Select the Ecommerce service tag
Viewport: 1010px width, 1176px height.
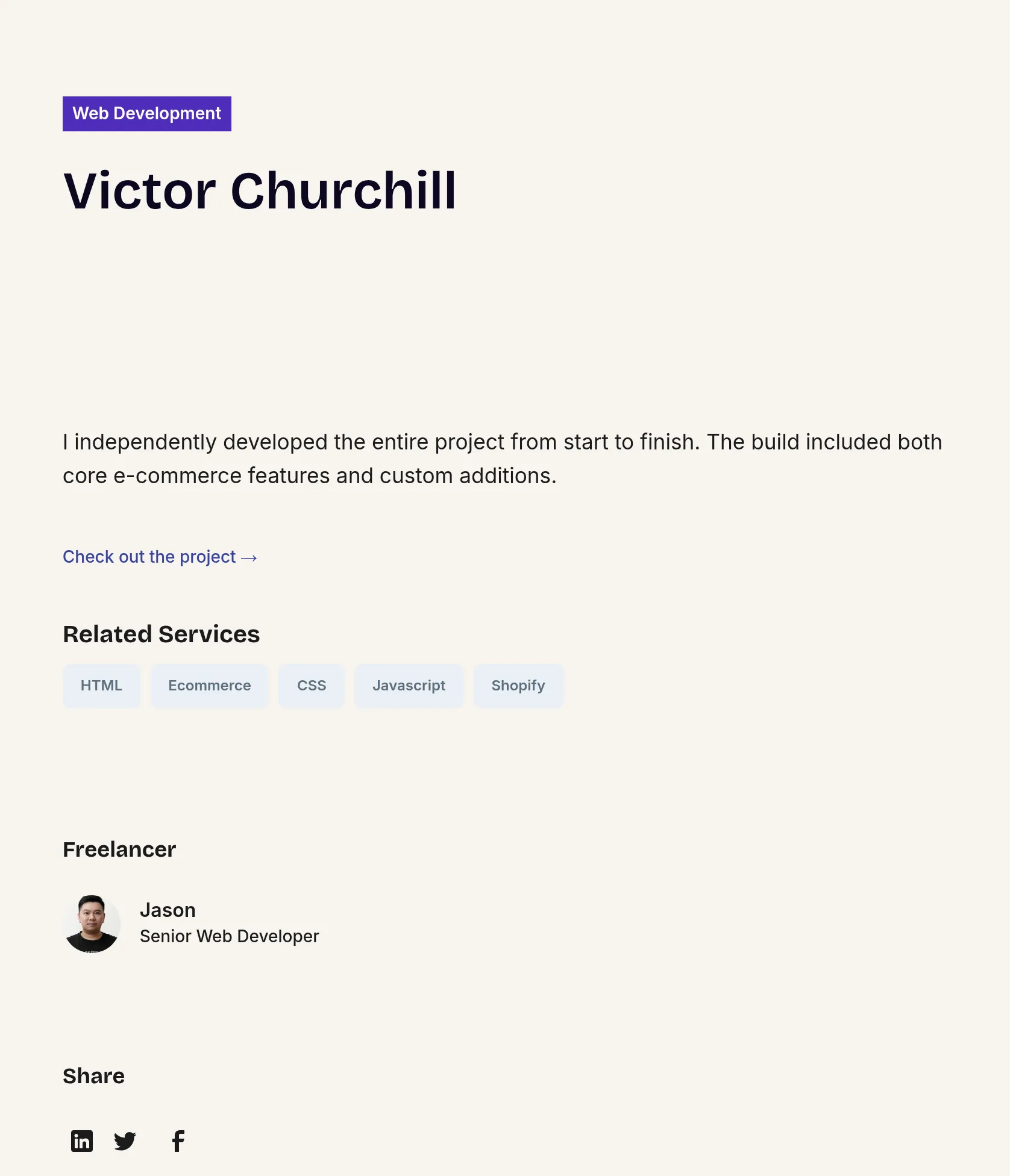click(x=210, y=686)
